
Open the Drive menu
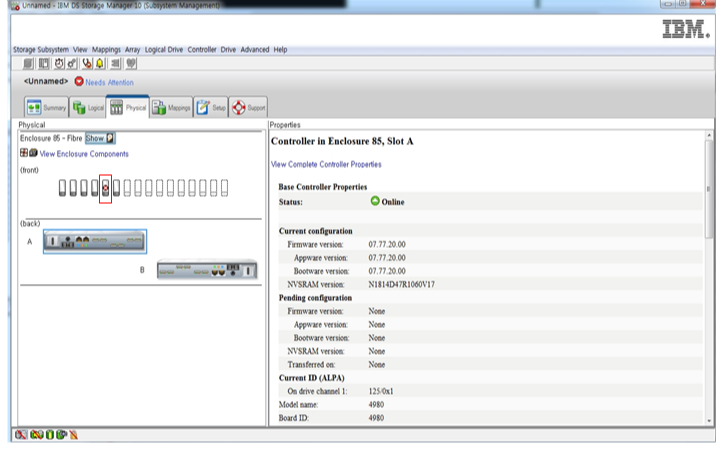[x=228, y=50]
